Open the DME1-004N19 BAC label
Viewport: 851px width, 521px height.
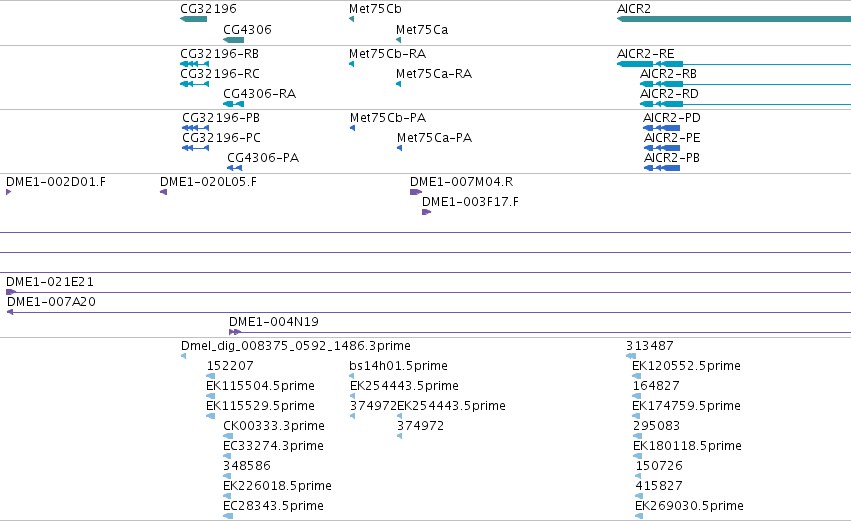[274, 322]
